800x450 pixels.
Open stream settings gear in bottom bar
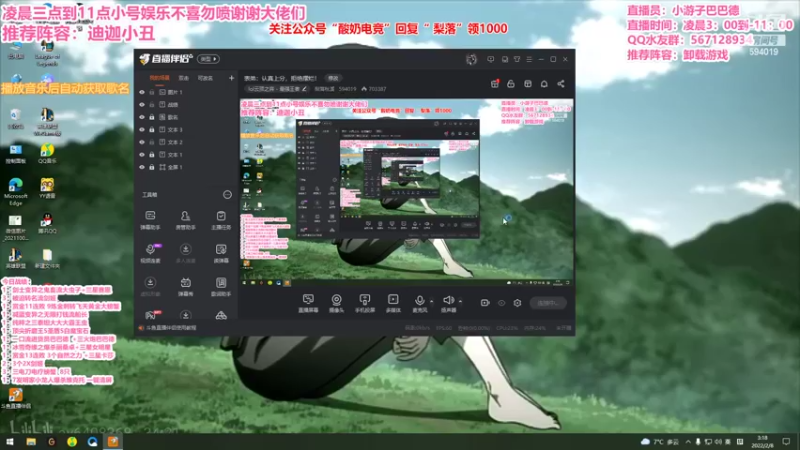point(517,303)
